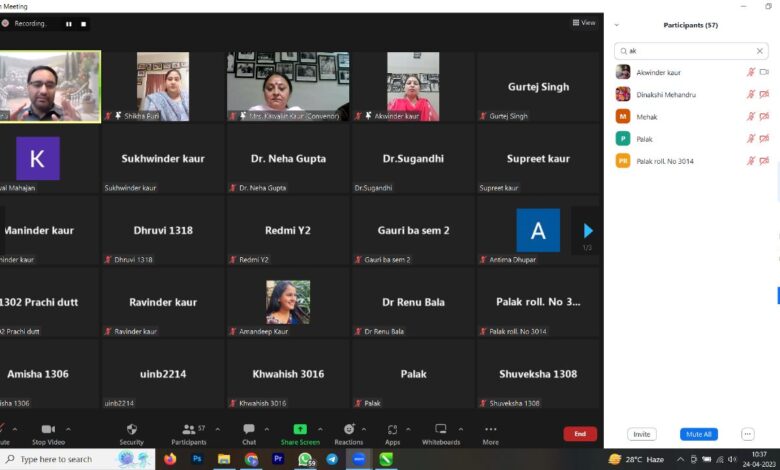This screenshot has width=780, height=470.
Task: Go to next gallery page arrow
Action: coord(588,231)
